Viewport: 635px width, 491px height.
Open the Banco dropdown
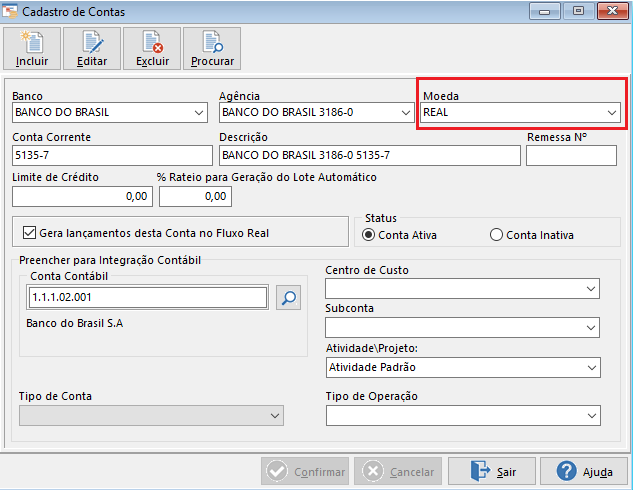(x=110, y=113)
